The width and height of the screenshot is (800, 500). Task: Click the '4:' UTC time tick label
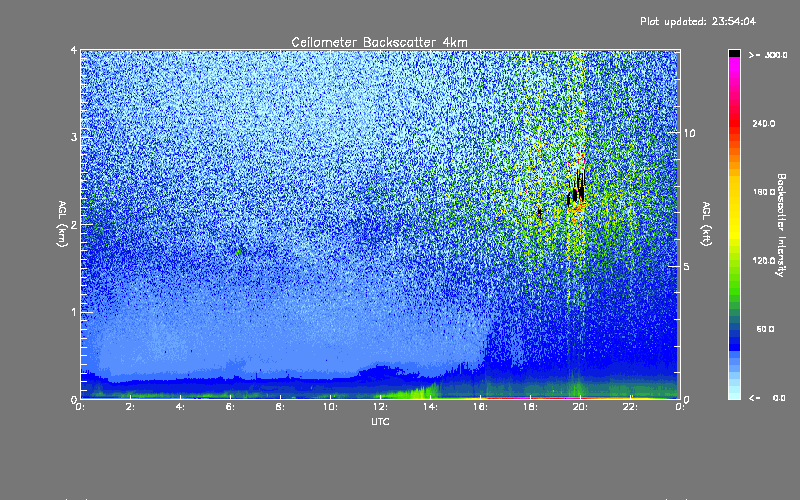[180, 407]
